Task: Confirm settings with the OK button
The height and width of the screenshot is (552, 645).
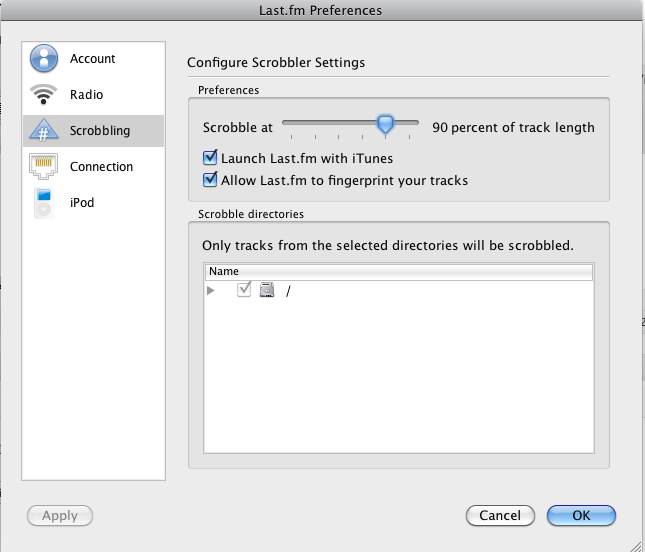Action: point(581,515)
